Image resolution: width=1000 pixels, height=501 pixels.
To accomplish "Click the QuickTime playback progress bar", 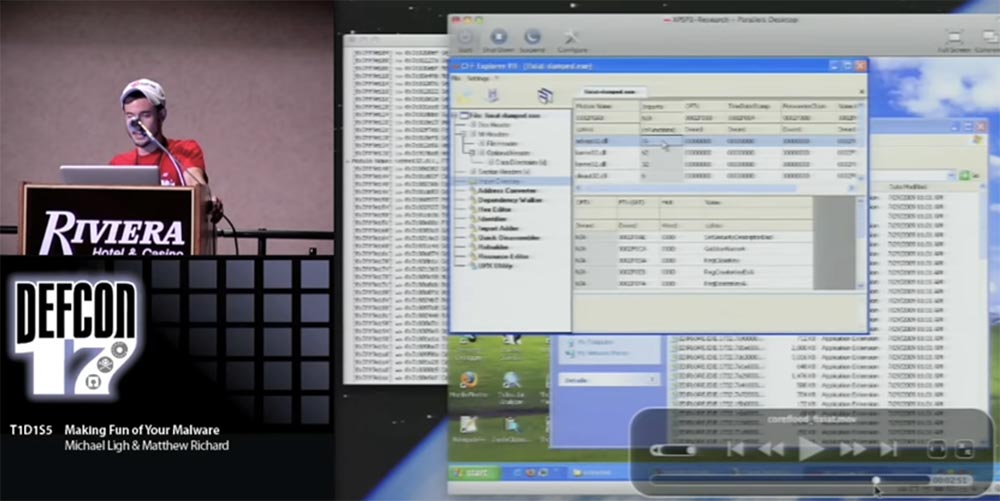I will (790, 480).
